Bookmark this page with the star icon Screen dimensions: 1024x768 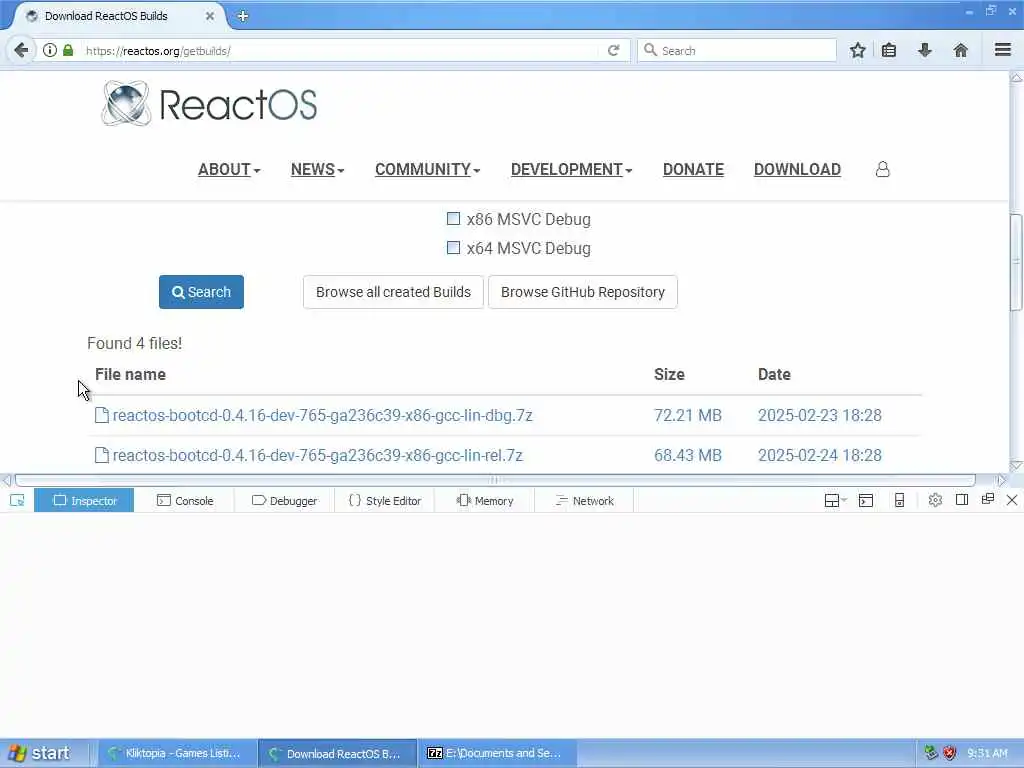[x=857, y=50]
